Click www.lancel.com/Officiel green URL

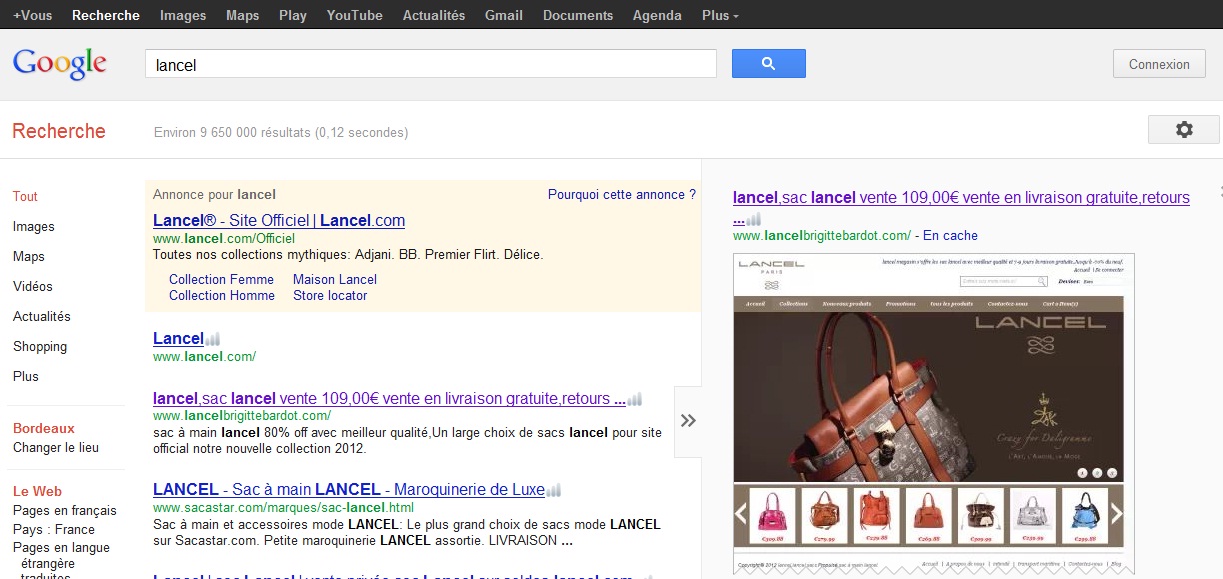coord(224,239)
